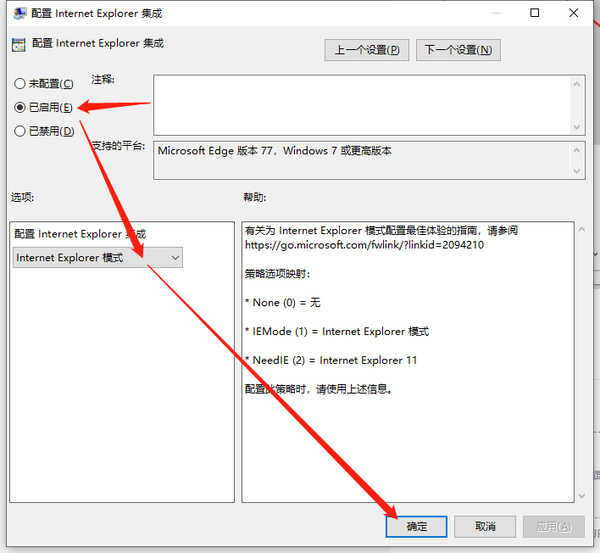The width and height of the screenshot is (600, 553).
Task: Click inside the 注释 comment text box
Action: [x=362, y=105]
